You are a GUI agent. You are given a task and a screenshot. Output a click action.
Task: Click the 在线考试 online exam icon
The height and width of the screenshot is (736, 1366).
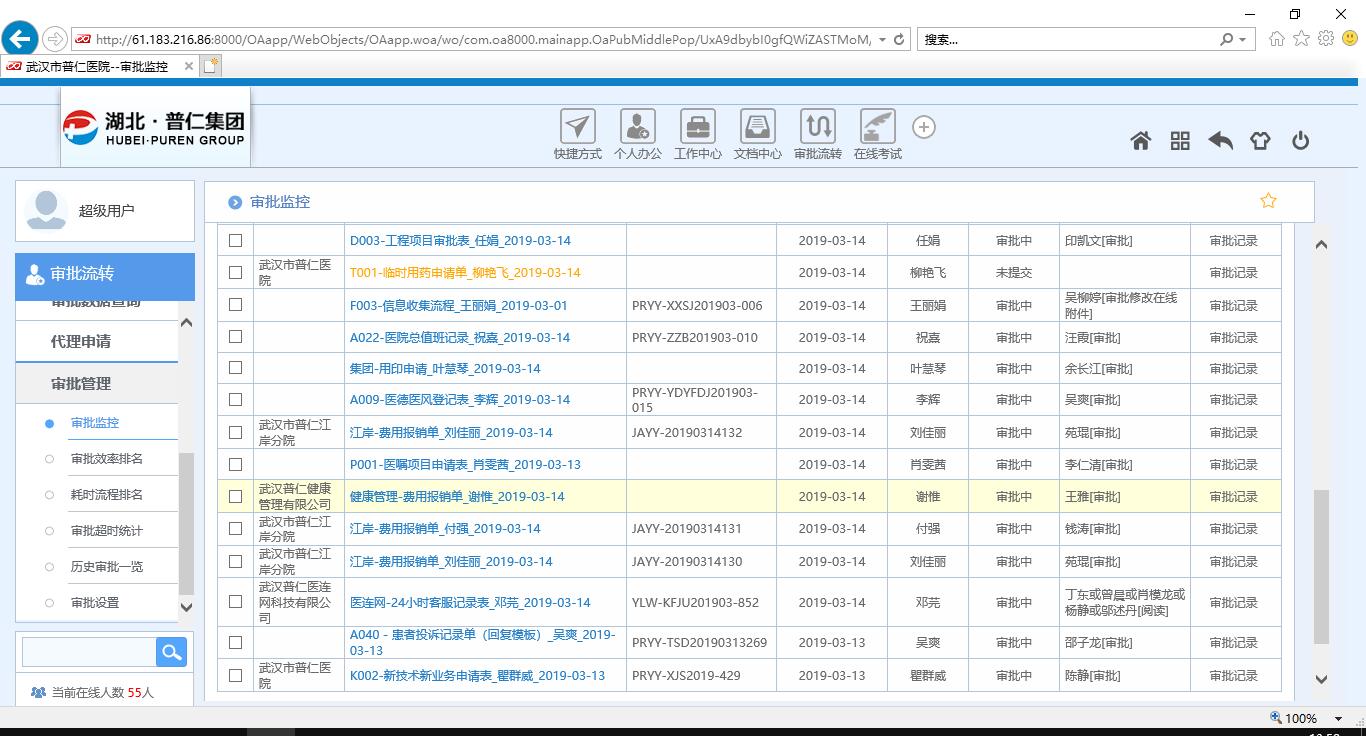pyautogui.click(x=877, y=128)
